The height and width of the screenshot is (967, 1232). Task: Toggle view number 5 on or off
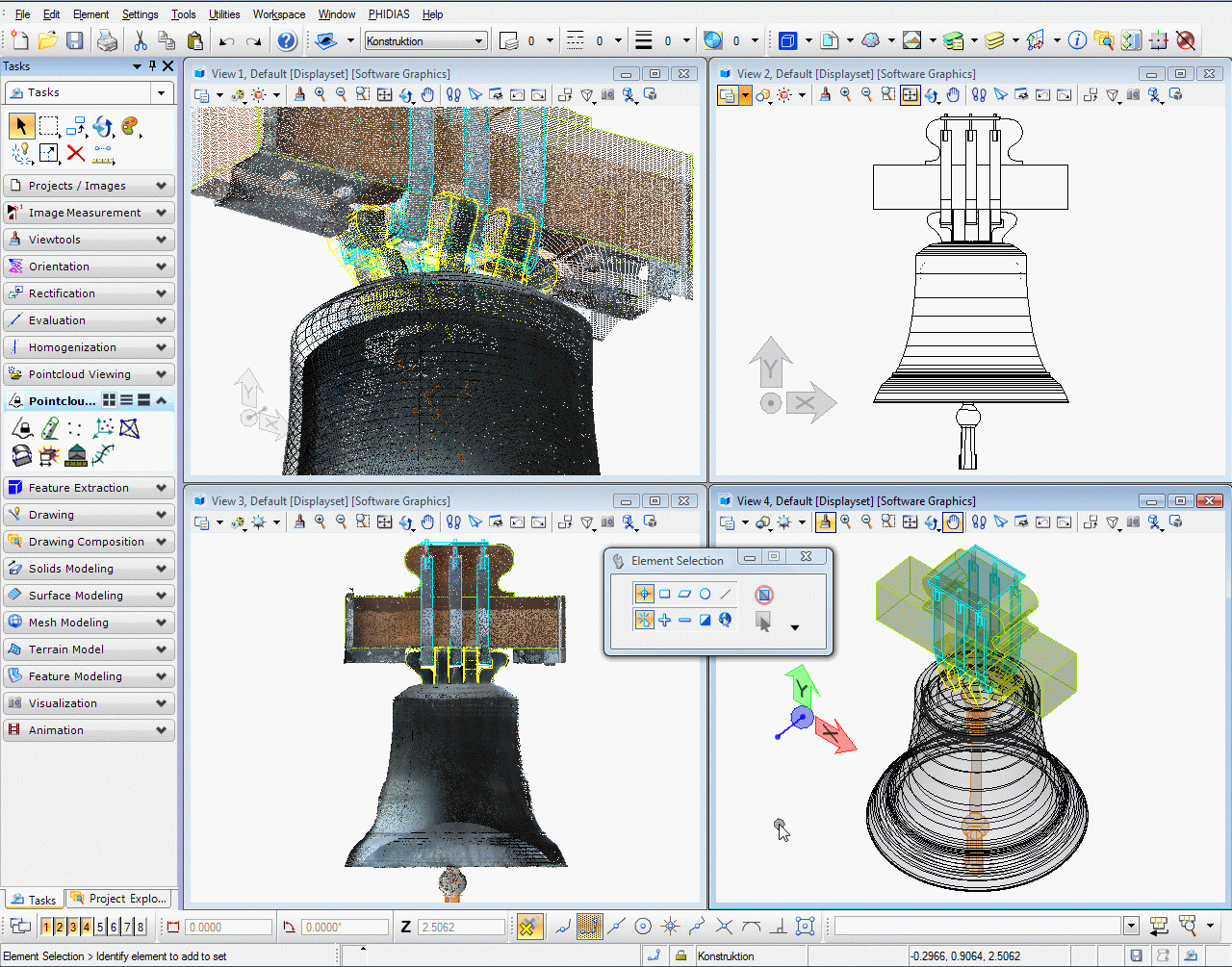tap(100, 927)
